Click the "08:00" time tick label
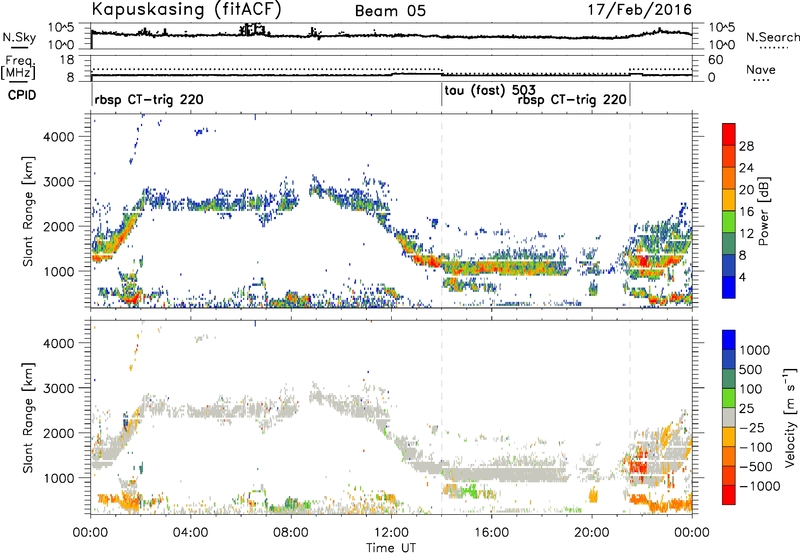The width and height of the screenshot is (800, 554). (291, 533)
